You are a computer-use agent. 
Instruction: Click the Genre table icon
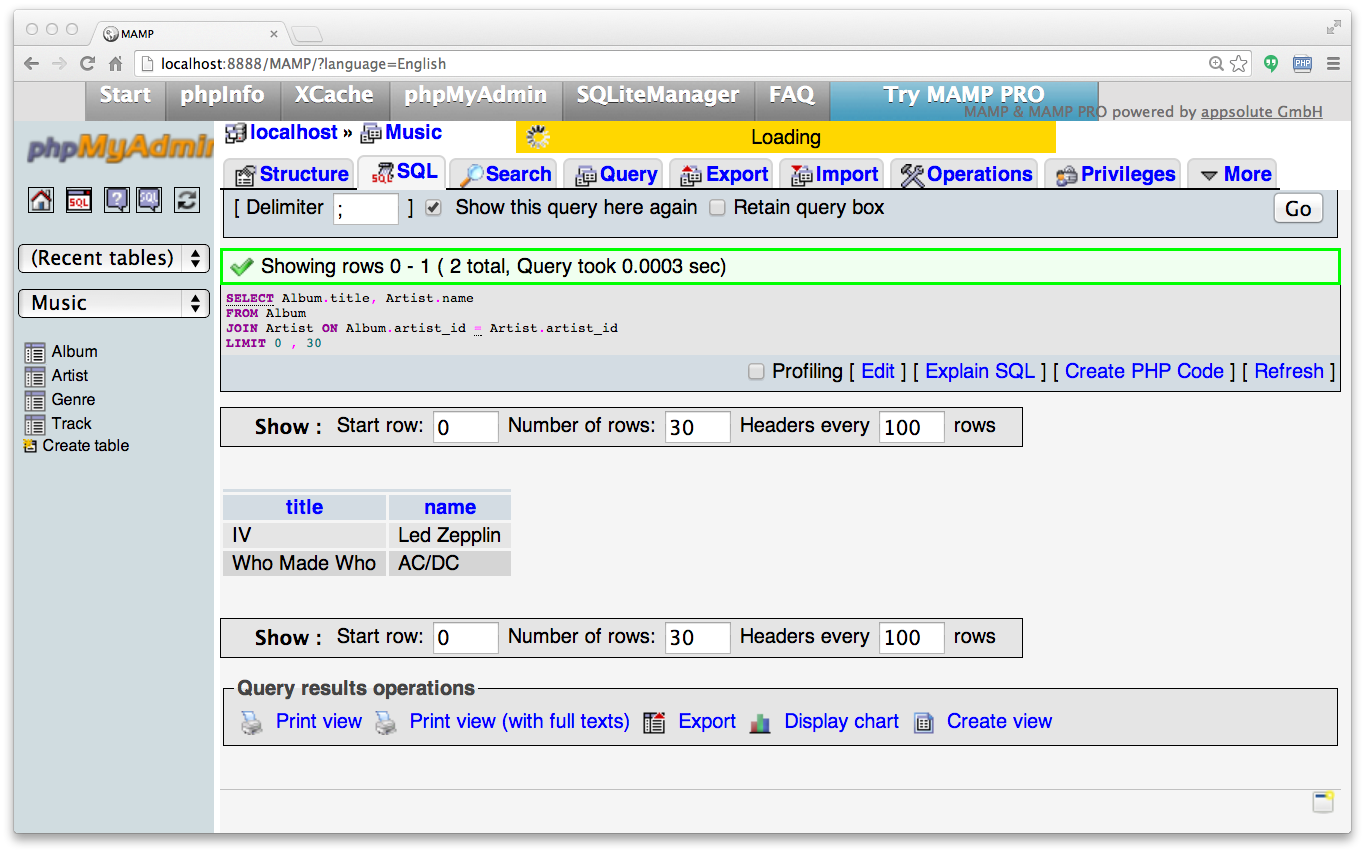35,401
